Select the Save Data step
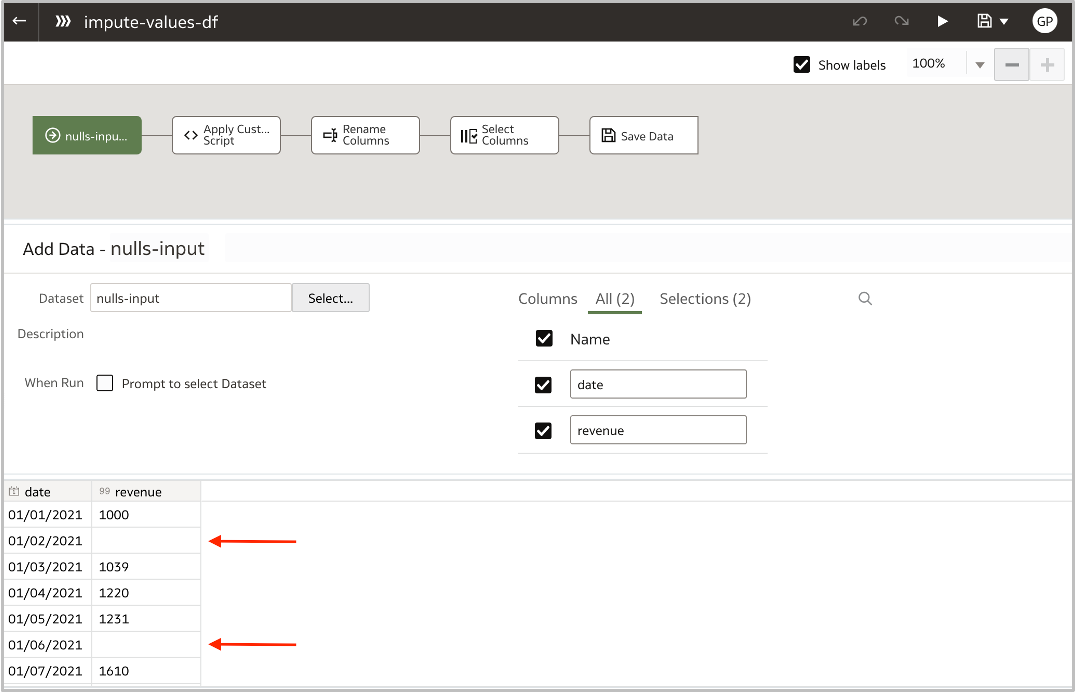Viewport: 1076px width, 692px height. [643, 135]
